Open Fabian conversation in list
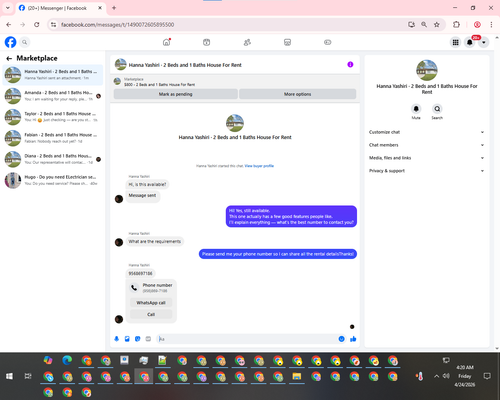Image resolution: width=500 pixels, height=400 pixels. click(x=53, y=138)
